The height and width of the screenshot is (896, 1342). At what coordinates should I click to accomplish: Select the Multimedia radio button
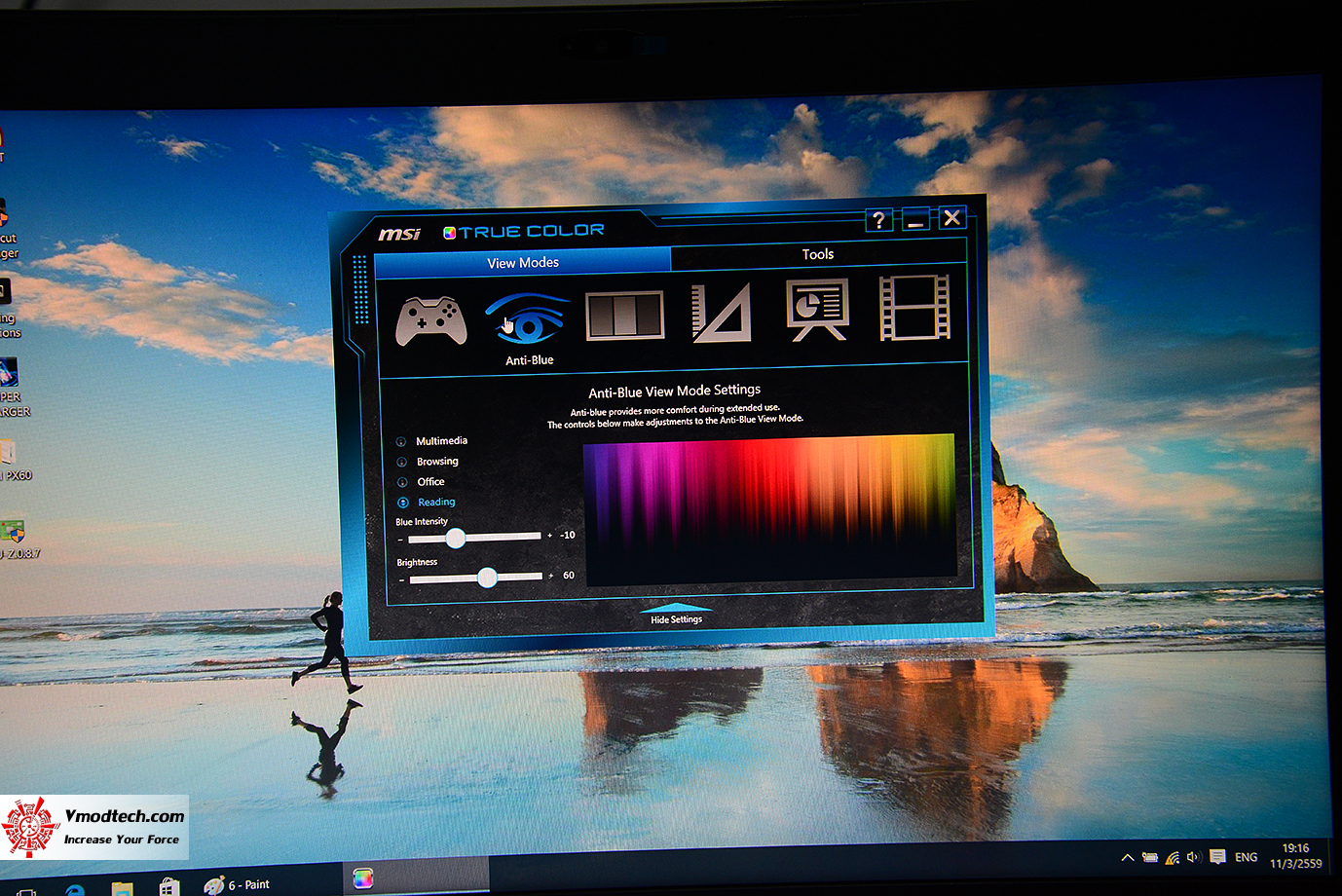(403, 440)
